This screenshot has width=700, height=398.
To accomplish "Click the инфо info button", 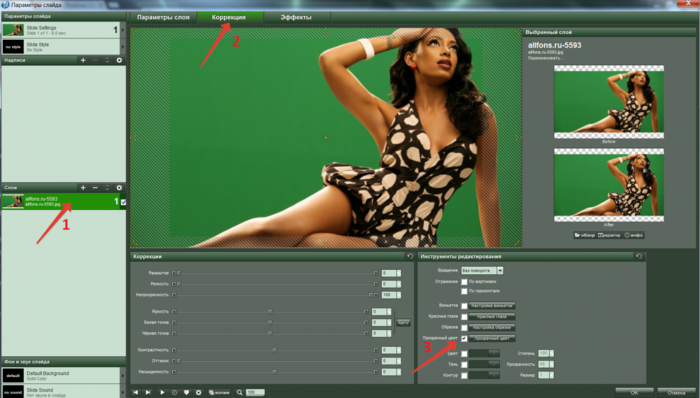I will (633, 235).
